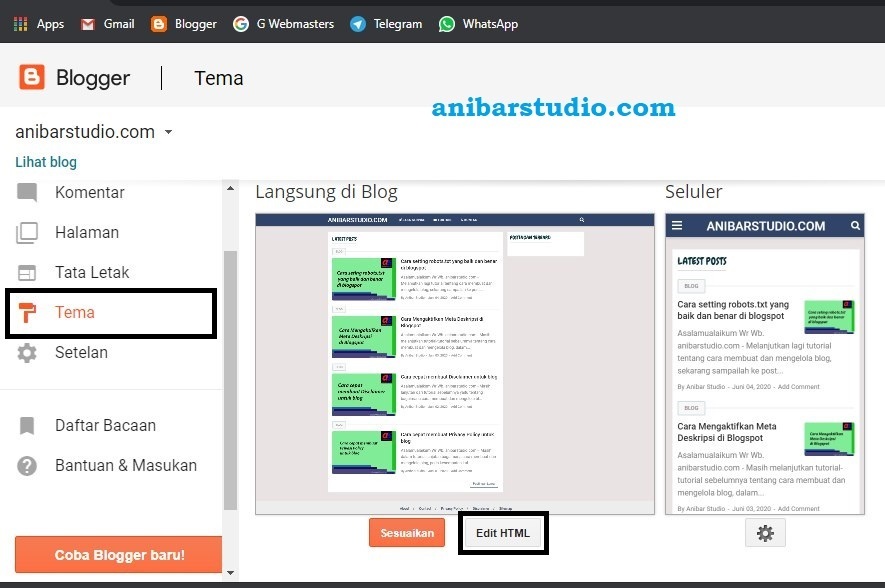Open the Telegram bookmark icon
Viewport: 885px width, 588px height.
358,24
